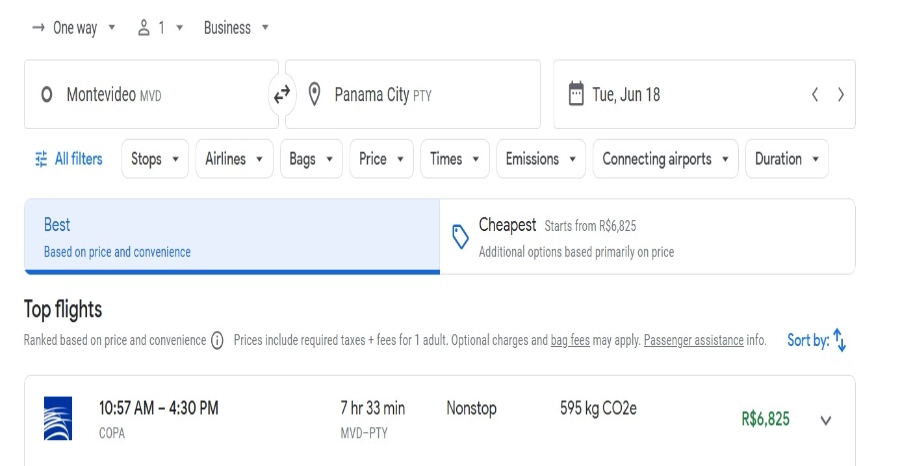Click the Cheapest price tag icon
Viewport: 900px width, 466px height.
click(461, 237)
